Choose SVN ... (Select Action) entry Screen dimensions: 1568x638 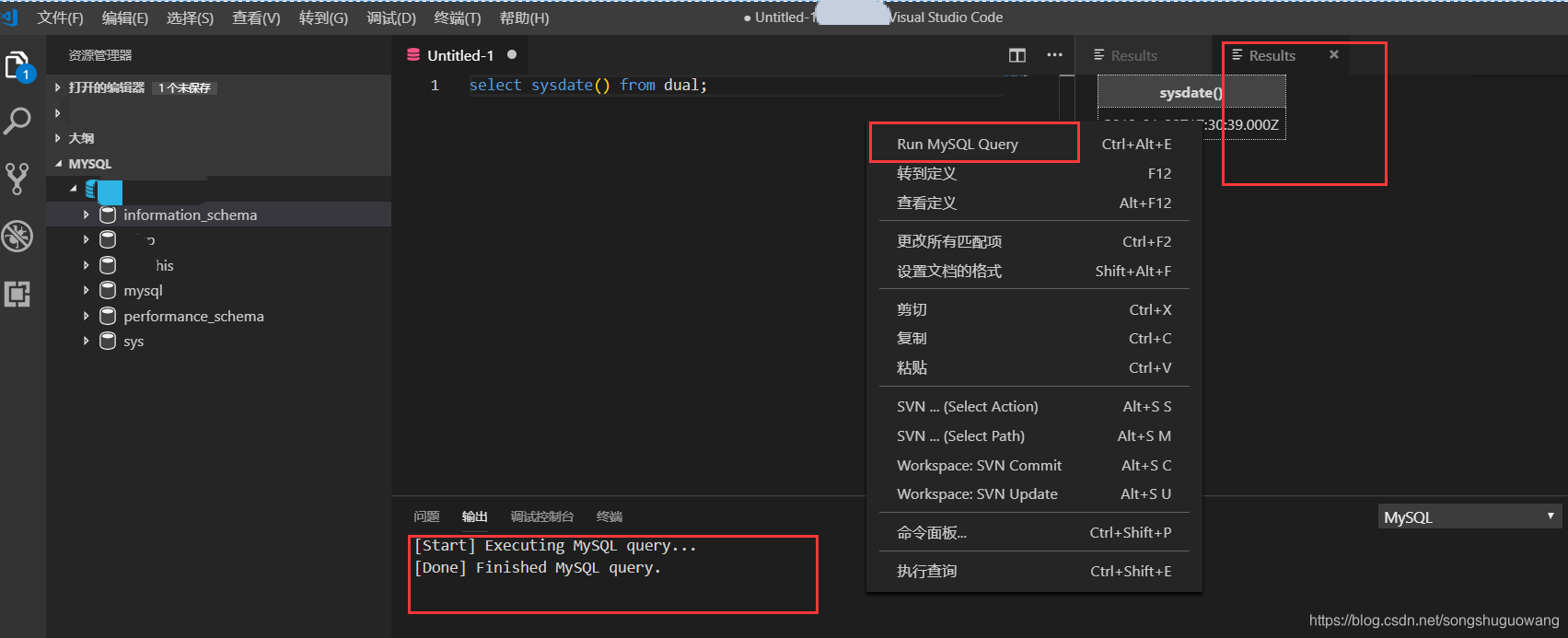(1034, 406)
